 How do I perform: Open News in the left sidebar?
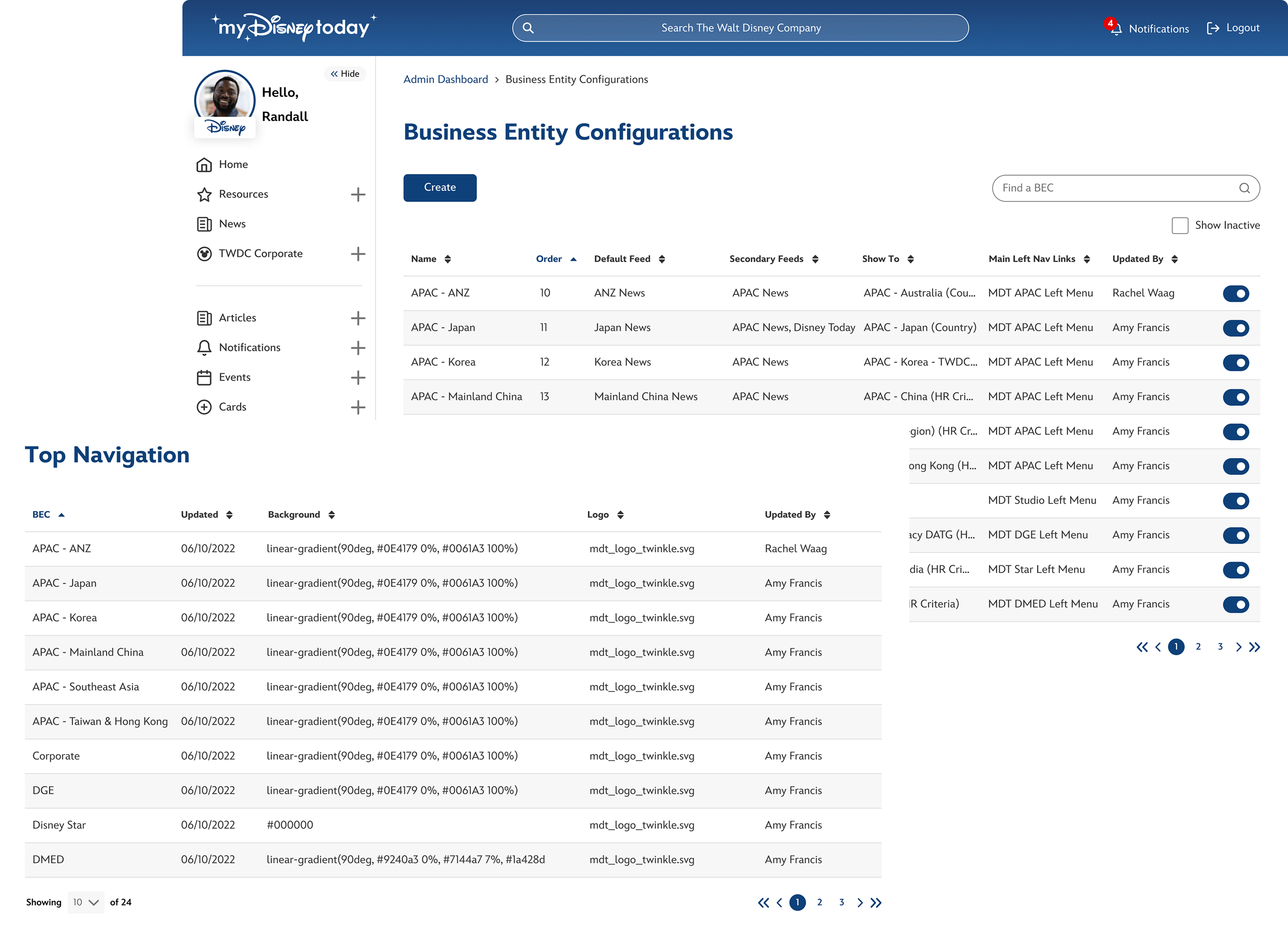coord(232,224)
